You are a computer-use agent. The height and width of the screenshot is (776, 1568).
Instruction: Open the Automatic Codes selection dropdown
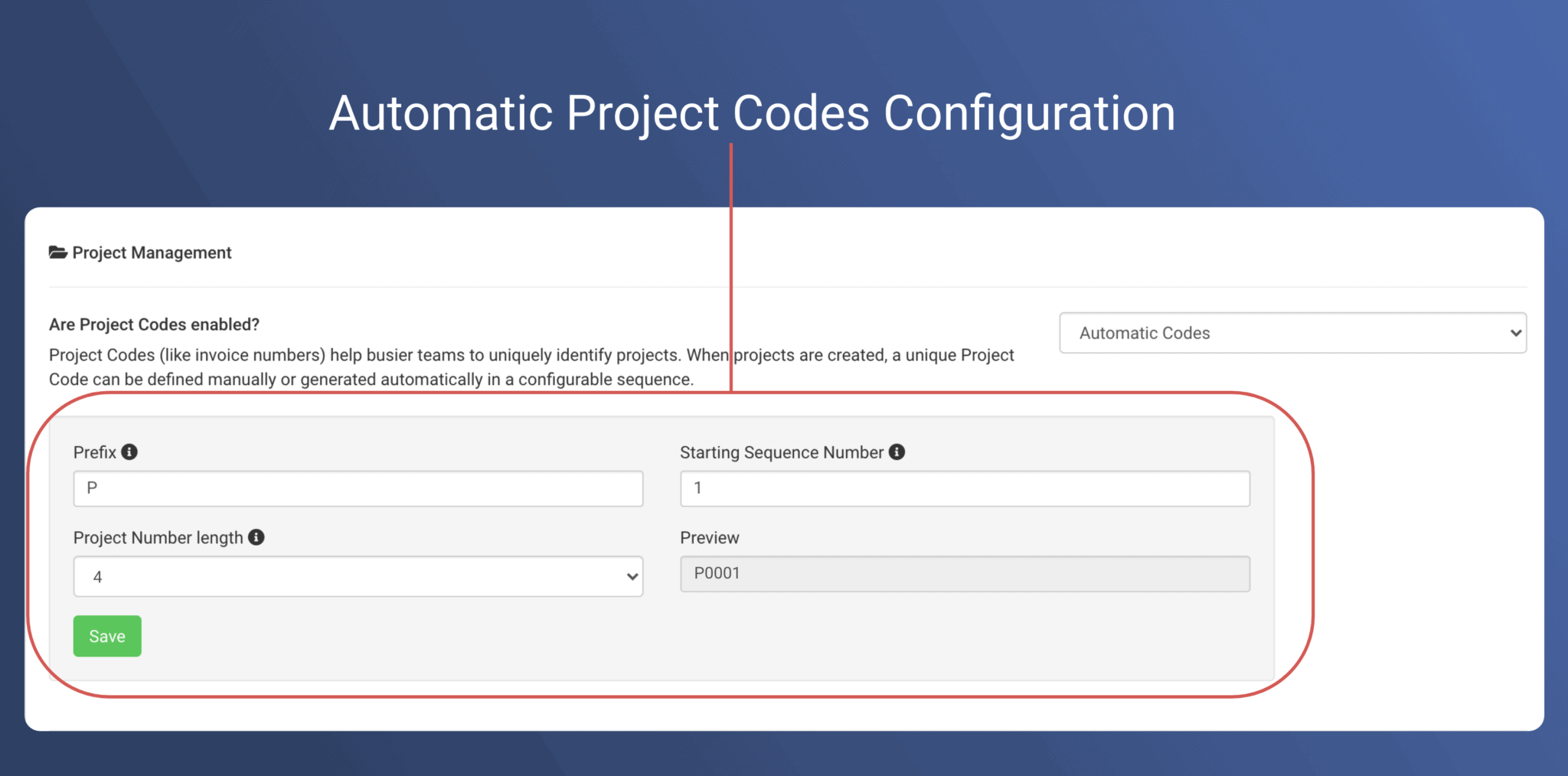coord(1292,333)
